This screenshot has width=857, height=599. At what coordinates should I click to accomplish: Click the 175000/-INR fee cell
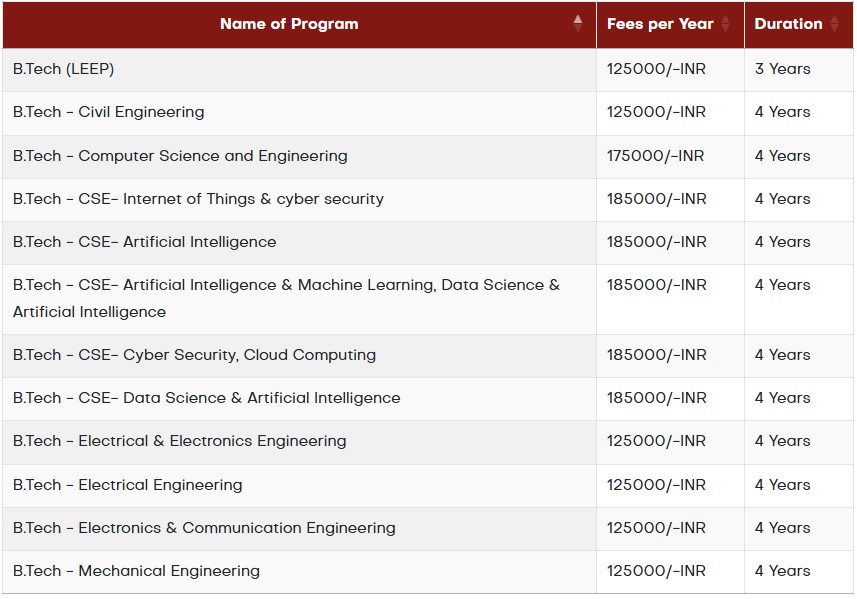[670, 156]
